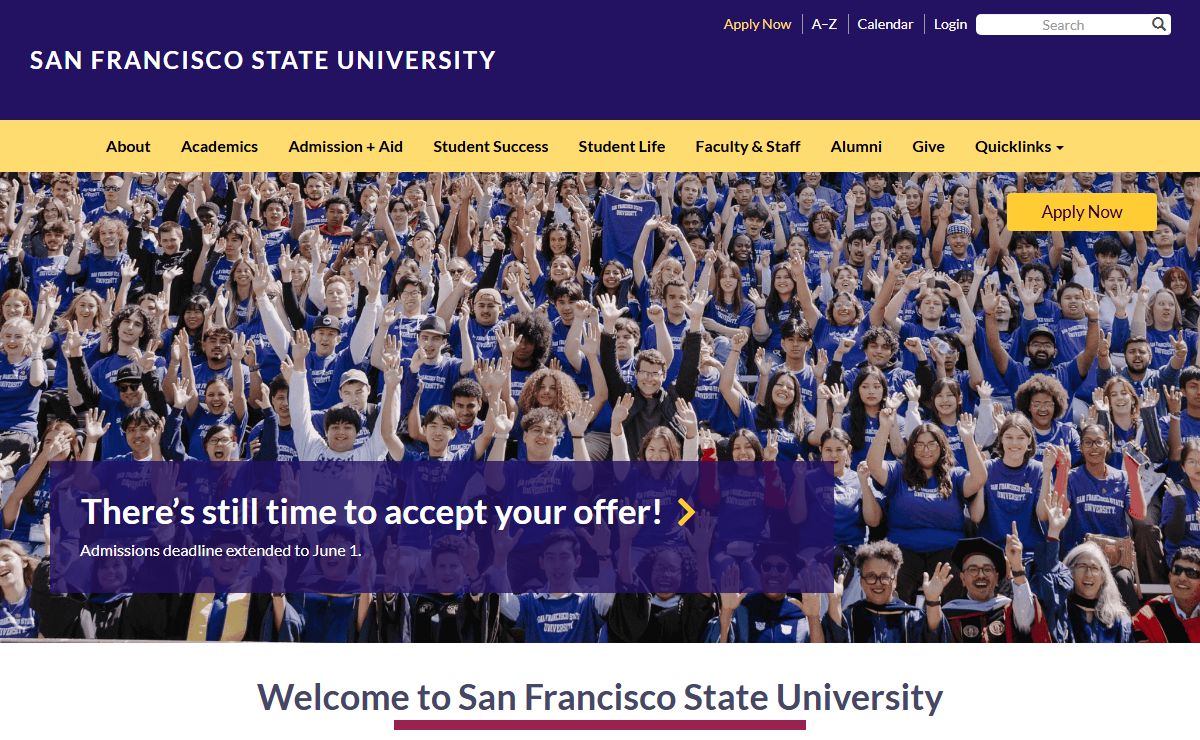Open the A–Z directory link

pos(824,24)
